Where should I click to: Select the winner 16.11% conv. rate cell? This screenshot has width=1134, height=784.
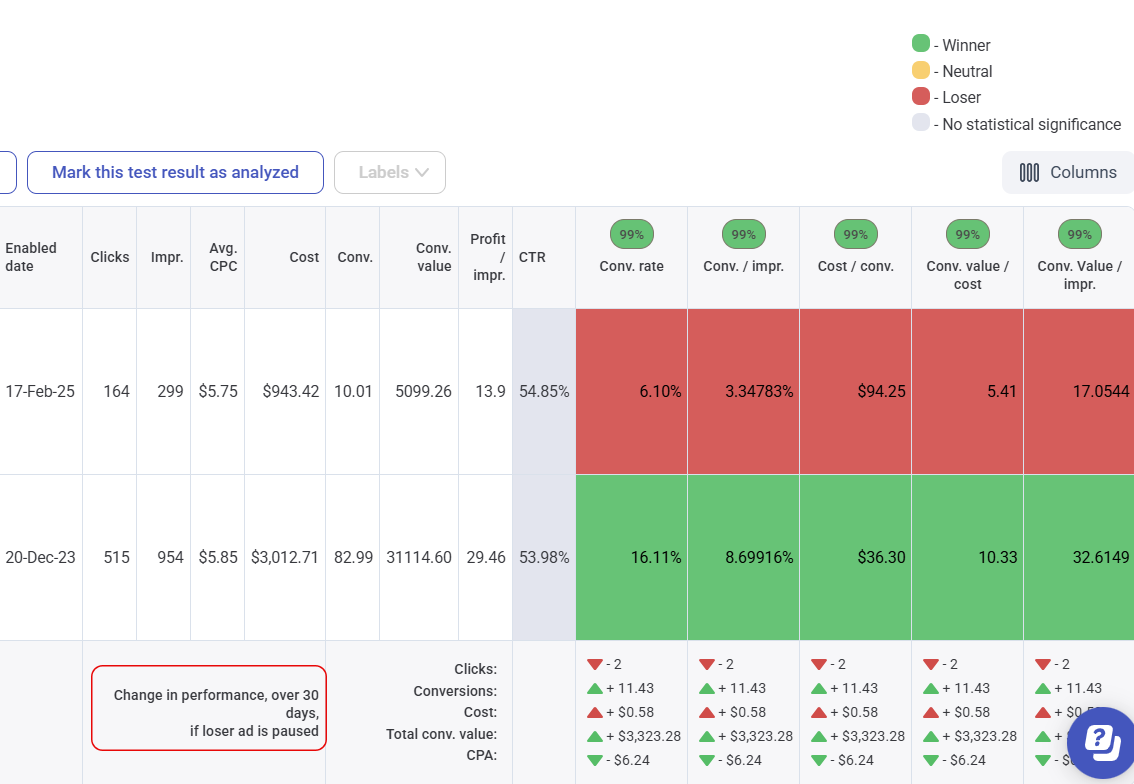[631, 557]
